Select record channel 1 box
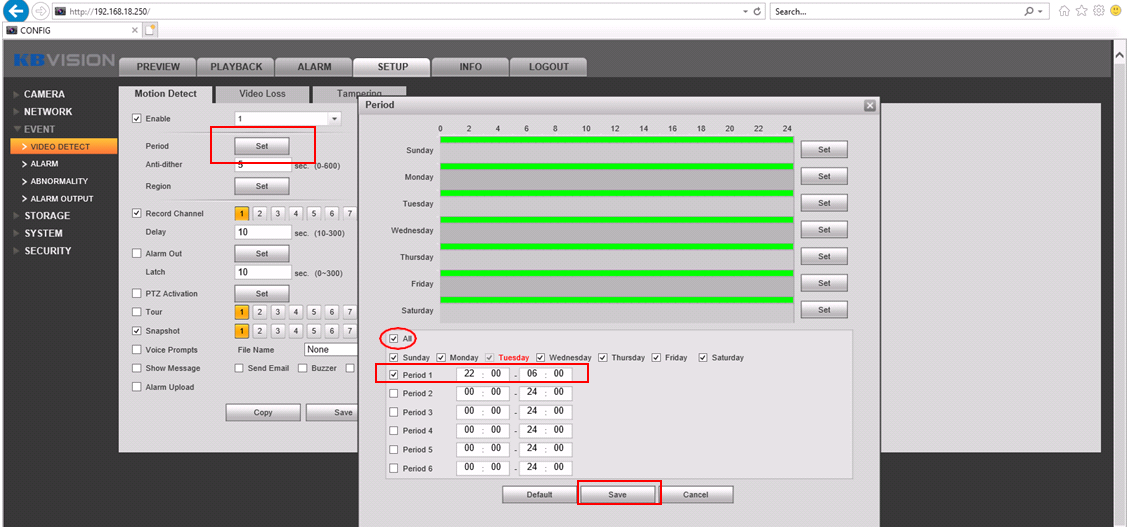This screenshot has width=1127, height=527. [x=241, y=213]
